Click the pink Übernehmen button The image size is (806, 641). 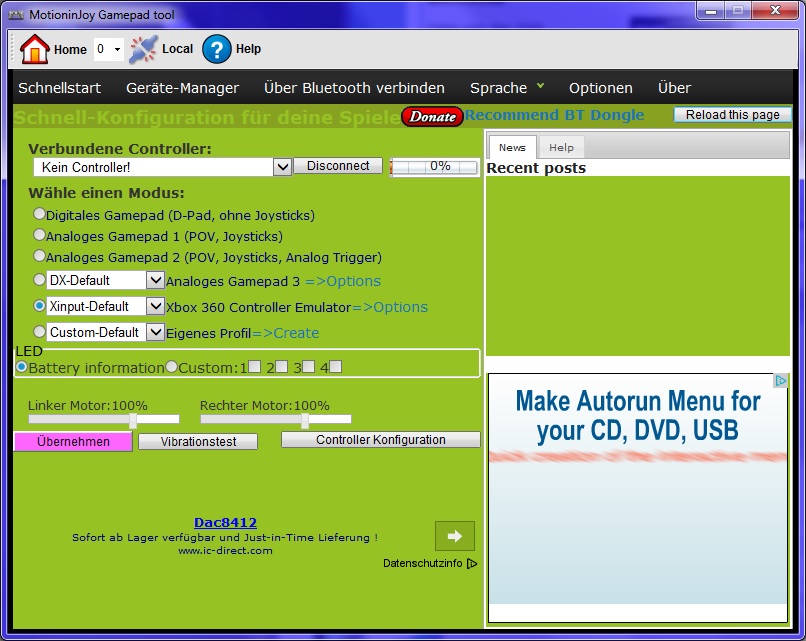coord(73,442)
